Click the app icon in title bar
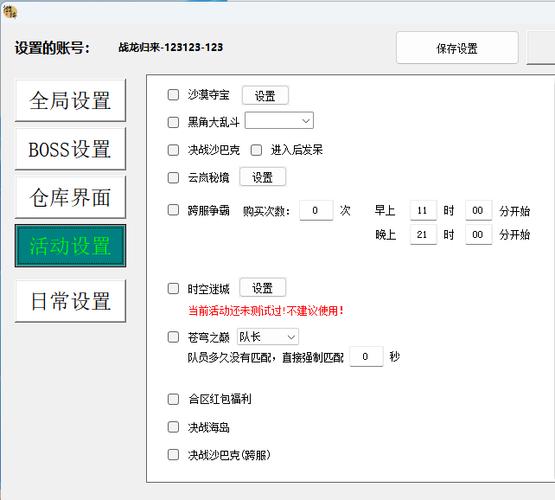Image resolution: width=555 pixels, height=500 pixels. tap(10, 12)
